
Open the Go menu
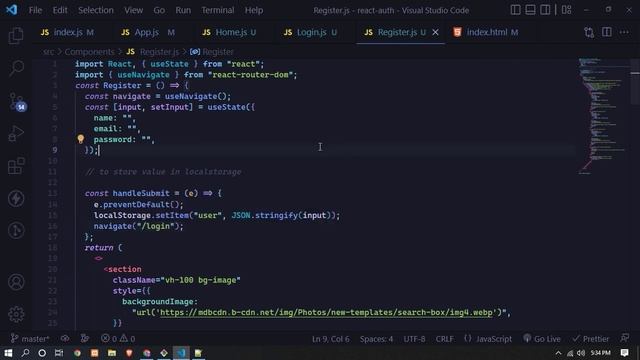click(159, 10)
